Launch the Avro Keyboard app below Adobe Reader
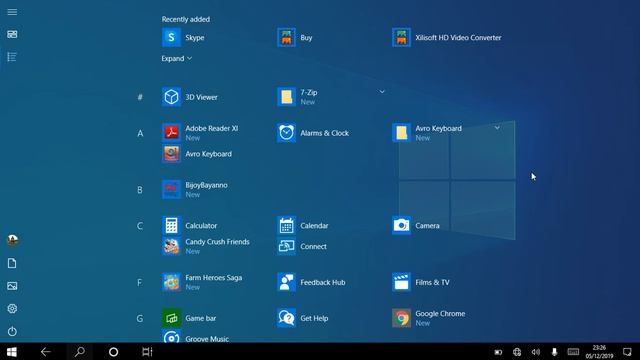Image resolution: width=640 pixels, height=360 pixels. [x=197, y=154]
